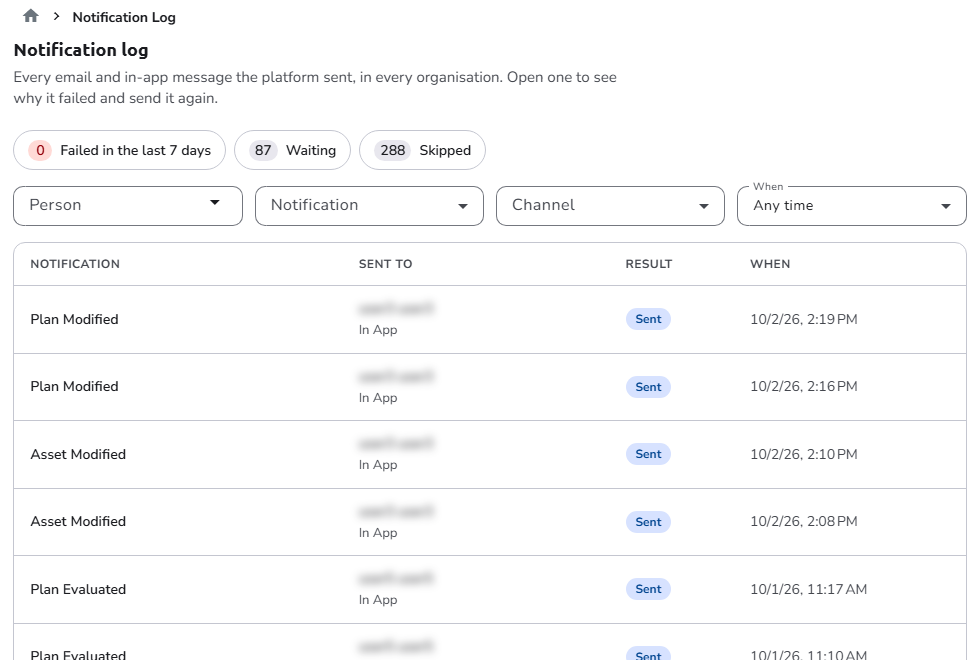Filter by the 87 Waiting chip
The image size is (980, 660).
292,150
